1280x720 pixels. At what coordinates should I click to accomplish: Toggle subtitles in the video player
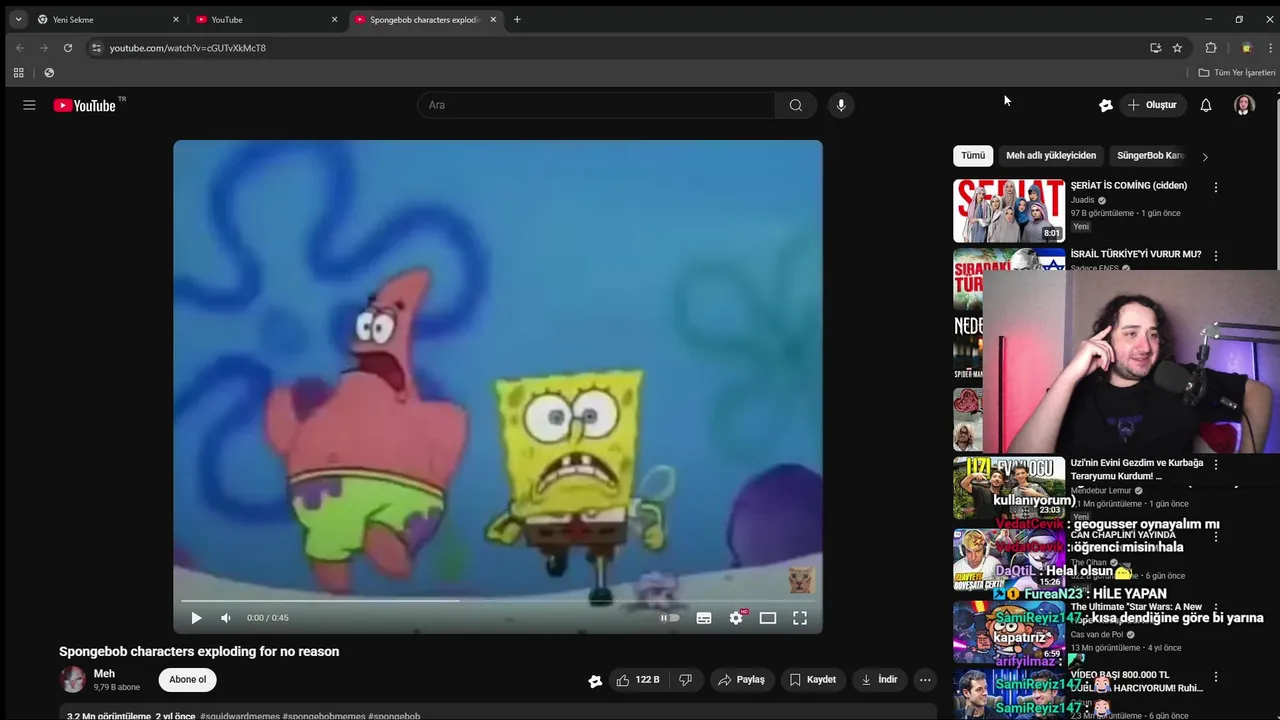[704, 618]
